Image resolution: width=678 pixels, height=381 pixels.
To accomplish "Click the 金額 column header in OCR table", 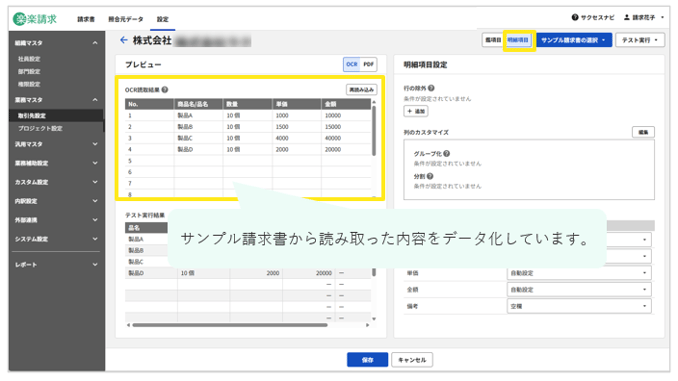I will tap(346, 104).
